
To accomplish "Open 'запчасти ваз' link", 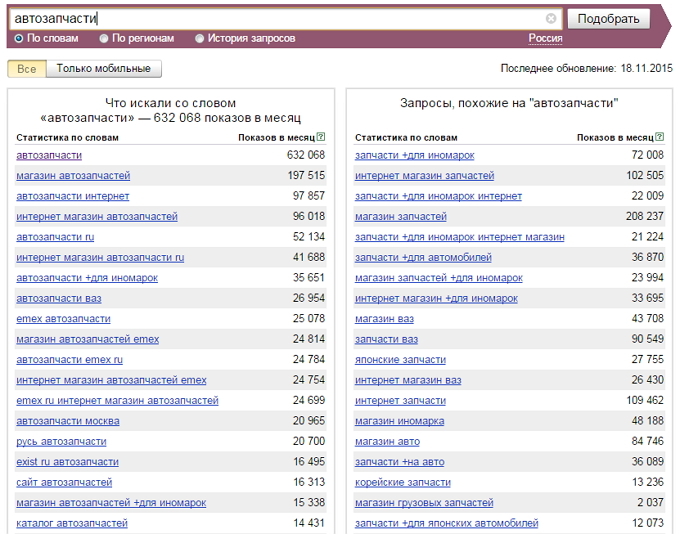I will pyautogui.click(x=386, y=339).
